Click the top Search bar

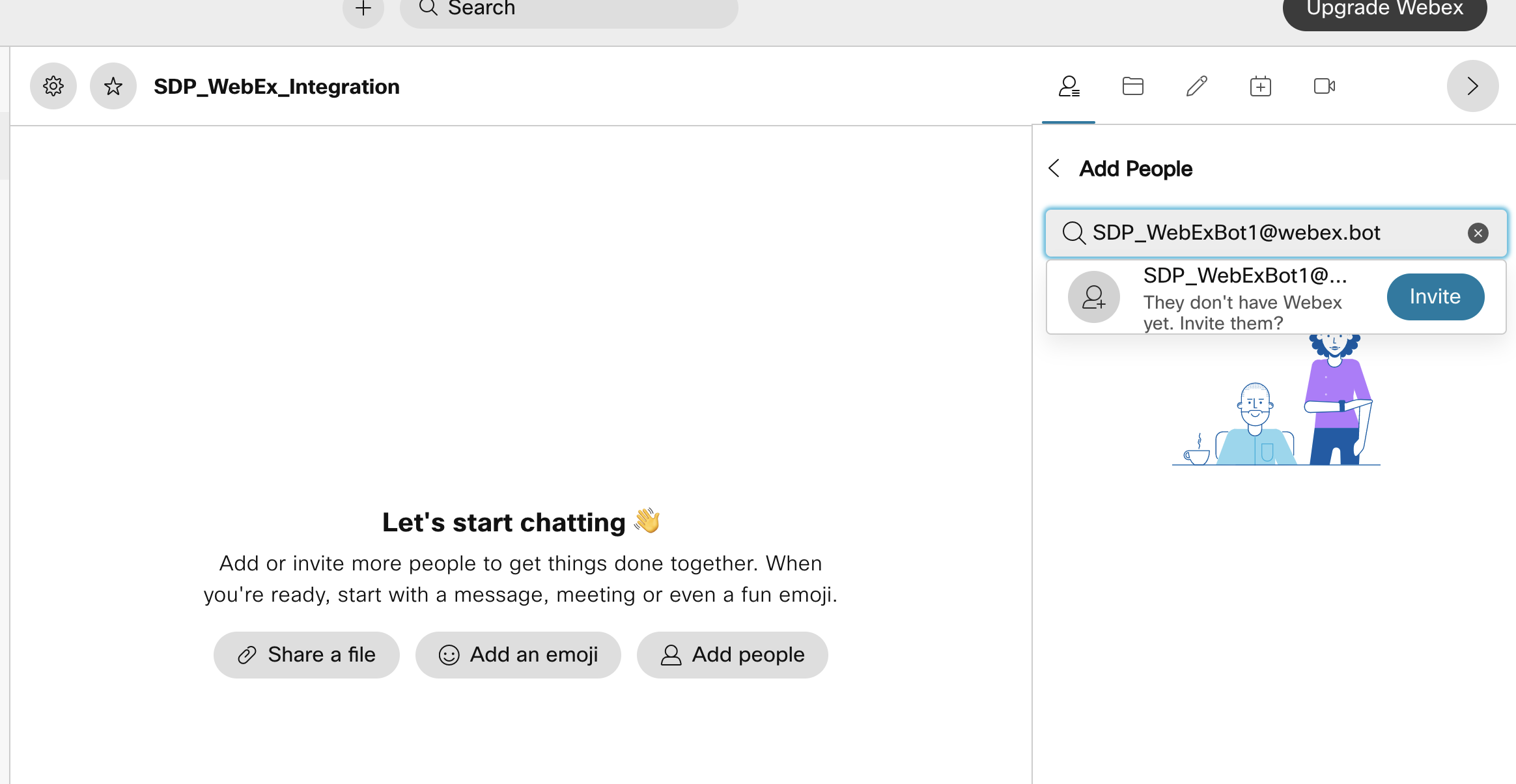coord(568,9)
